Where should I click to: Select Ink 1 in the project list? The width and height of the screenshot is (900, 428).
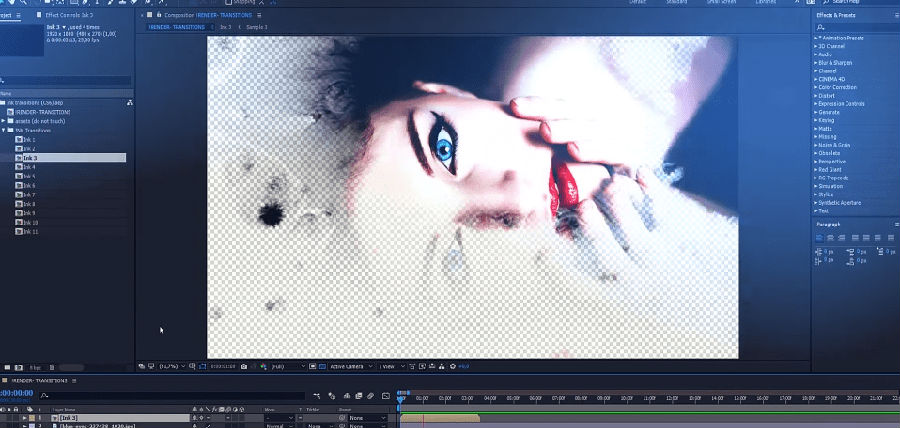point(29,139)
